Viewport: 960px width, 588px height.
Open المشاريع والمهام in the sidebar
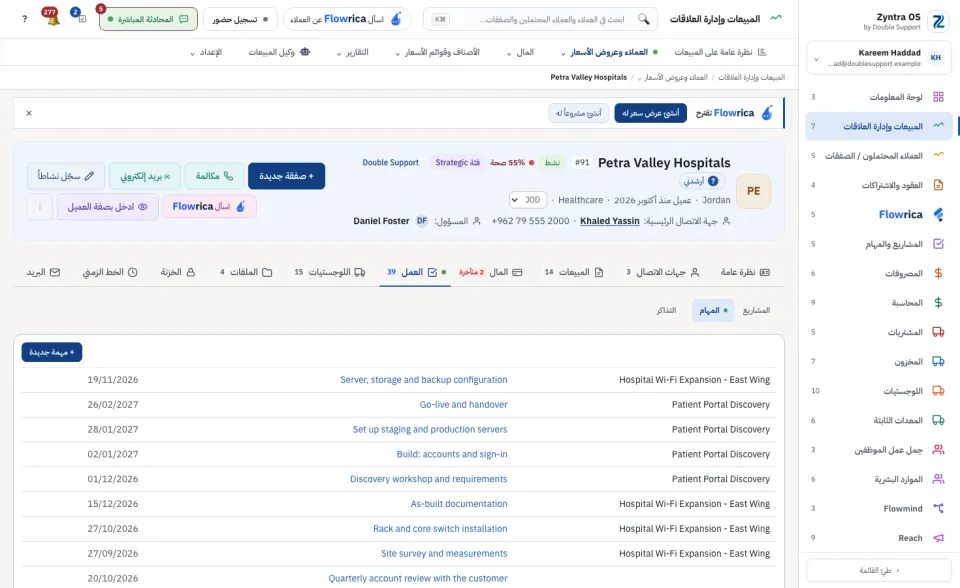pyautogui.click(x=879, y=244)
